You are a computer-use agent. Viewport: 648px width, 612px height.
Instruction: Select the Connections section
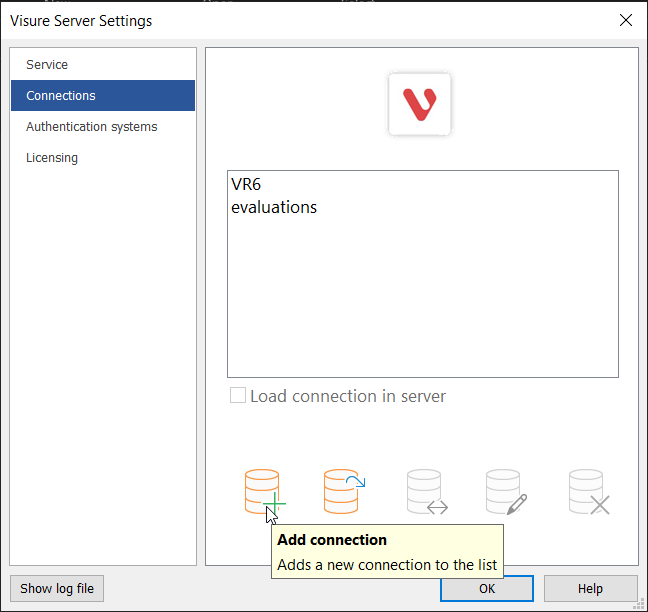click(x=103, y=95)
